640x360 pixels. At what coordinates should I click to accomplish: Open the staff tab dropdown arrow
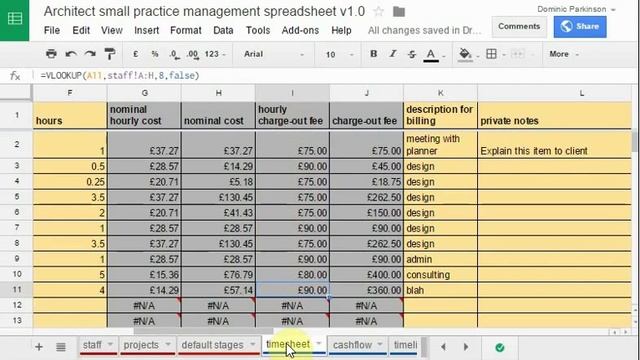point(110,344)
